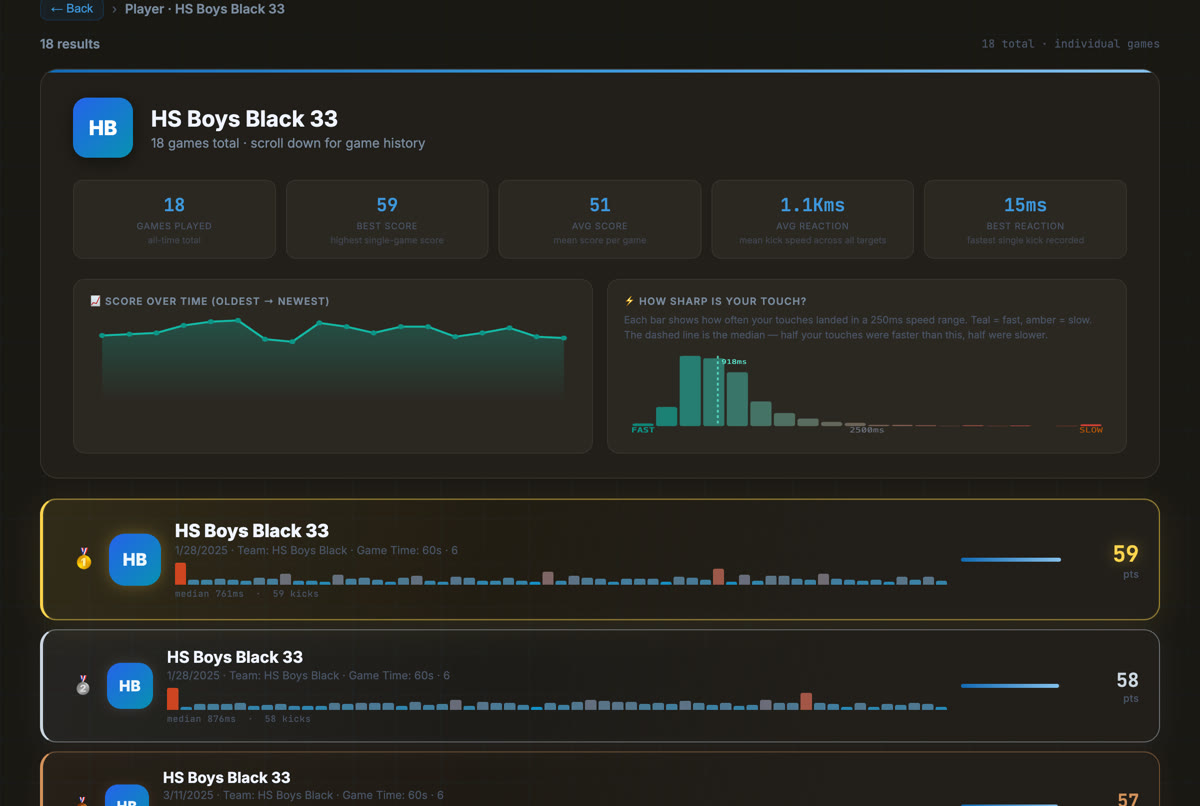
Task: Click the tallest teal histogram bar
Action: click(x=690, y=391)
